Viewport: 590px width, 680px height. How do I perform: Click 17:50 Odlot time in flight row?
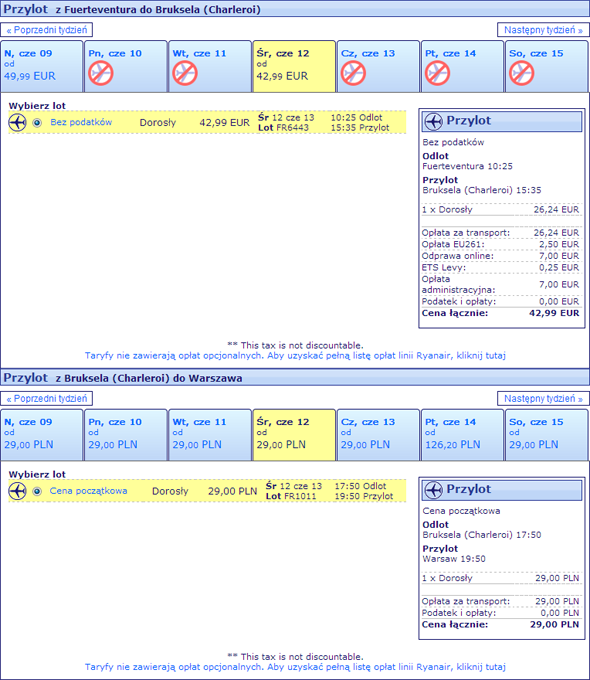tap(360, 486)
